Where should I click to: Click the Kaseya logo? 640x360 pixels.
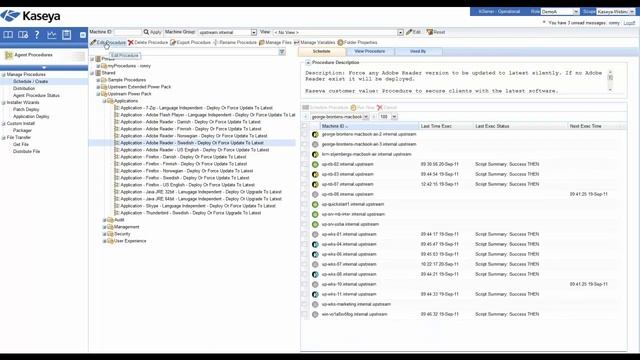pos(31,16)
